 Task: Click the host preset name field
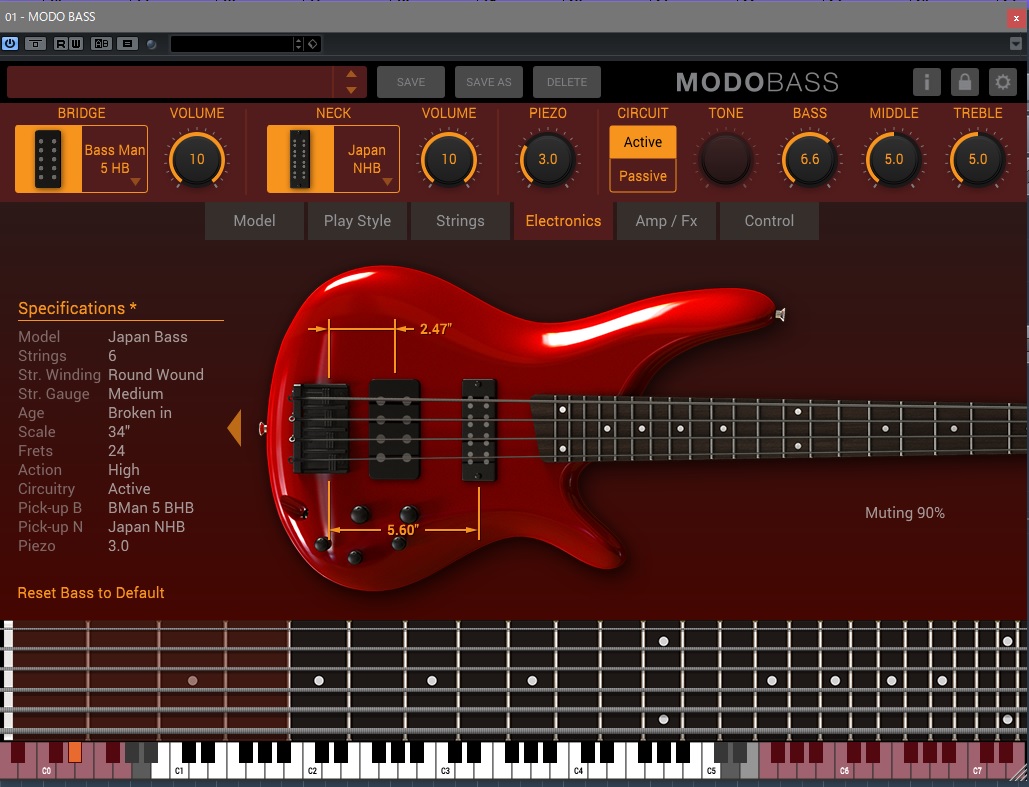click(x=232, y=44)
